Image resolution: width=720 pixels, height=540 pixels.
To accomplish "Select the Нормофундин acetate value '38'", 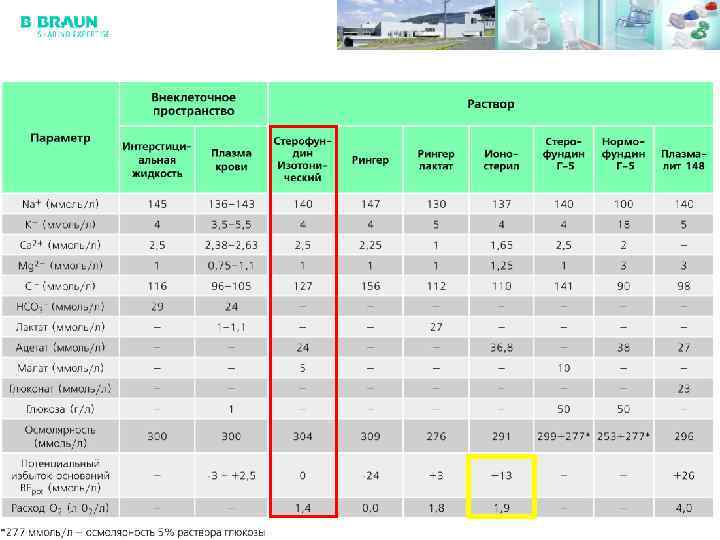I will click(x=623, y=348).
